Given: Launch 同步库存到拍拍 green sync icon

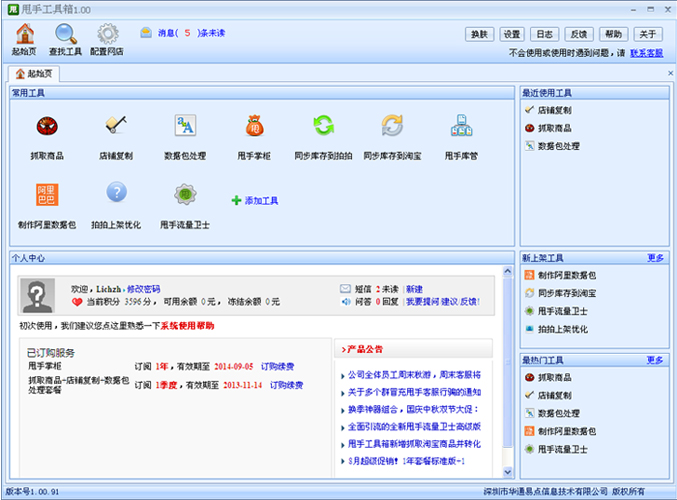Looking at the screenshot, I should [x=323, y=126].
